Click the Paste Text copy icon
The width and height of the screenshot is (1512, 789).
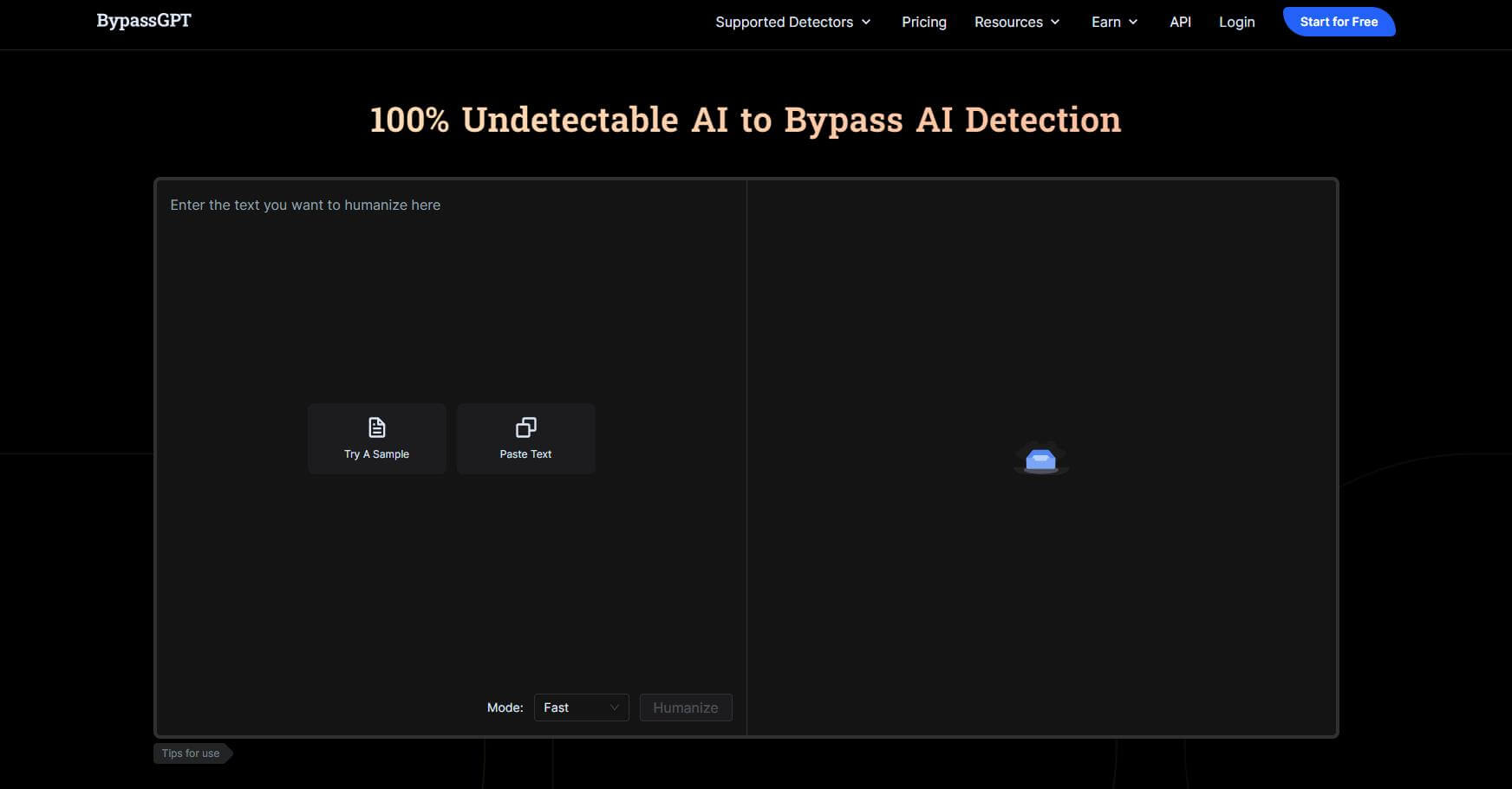[525, 427]
